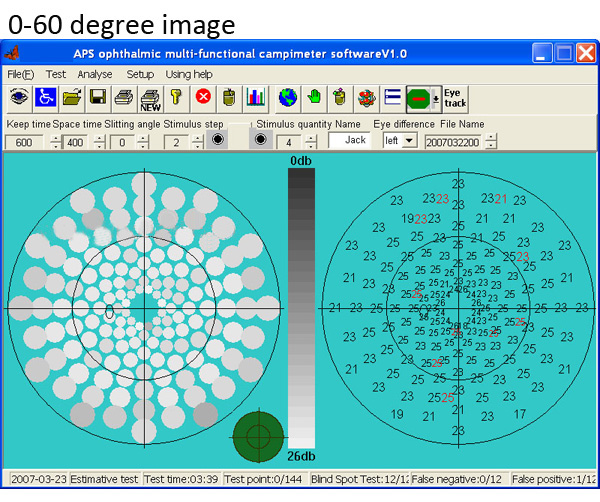
Task: Click the 0db label above the scale
Action: [301, 161]
